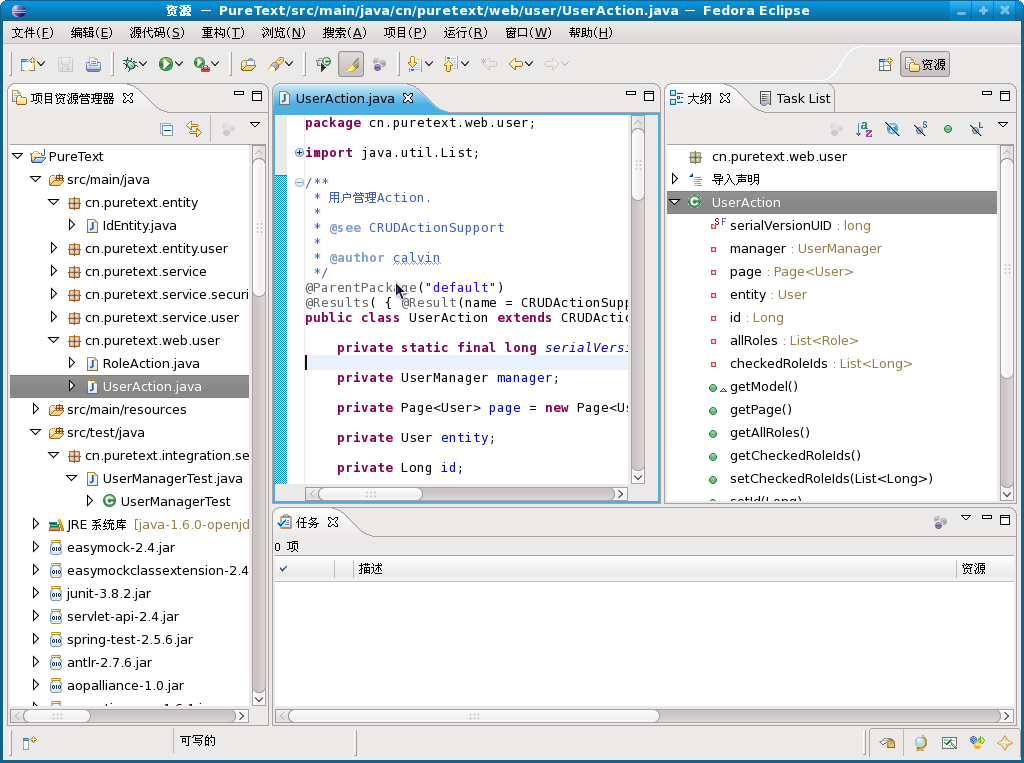Click the Next Annotation arrow icon
1024x763 pixels.
414,64
